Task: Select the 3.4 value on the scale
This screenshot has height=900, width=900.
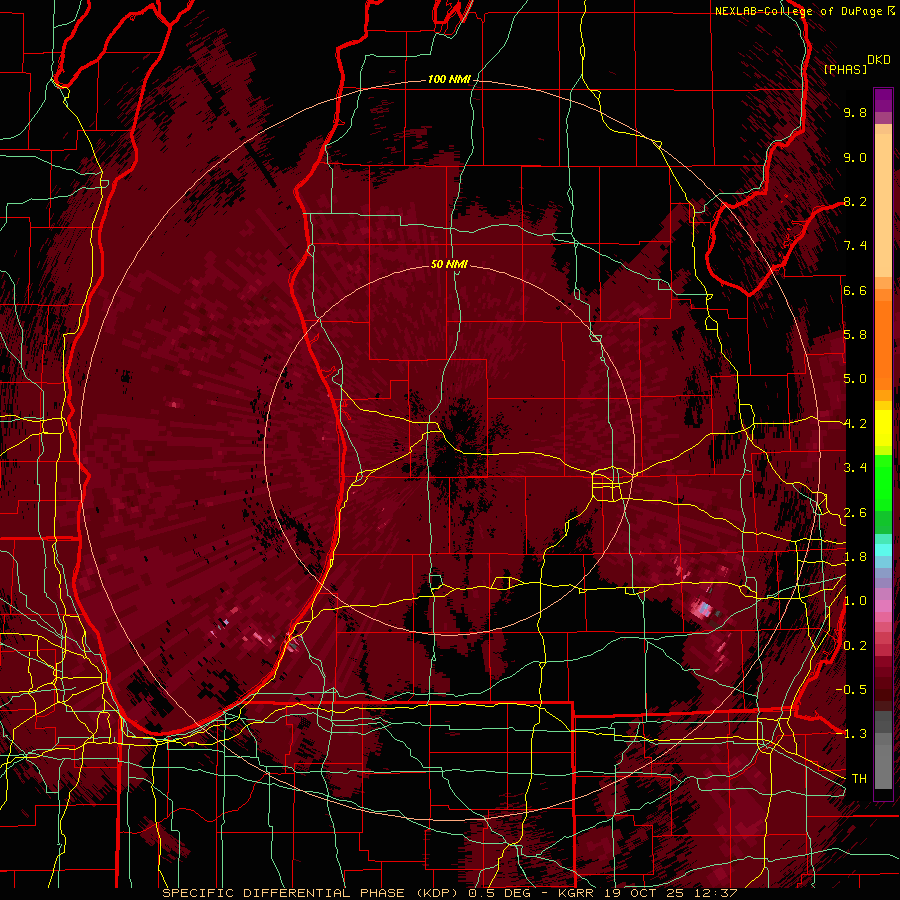Action: pos(855,468)
